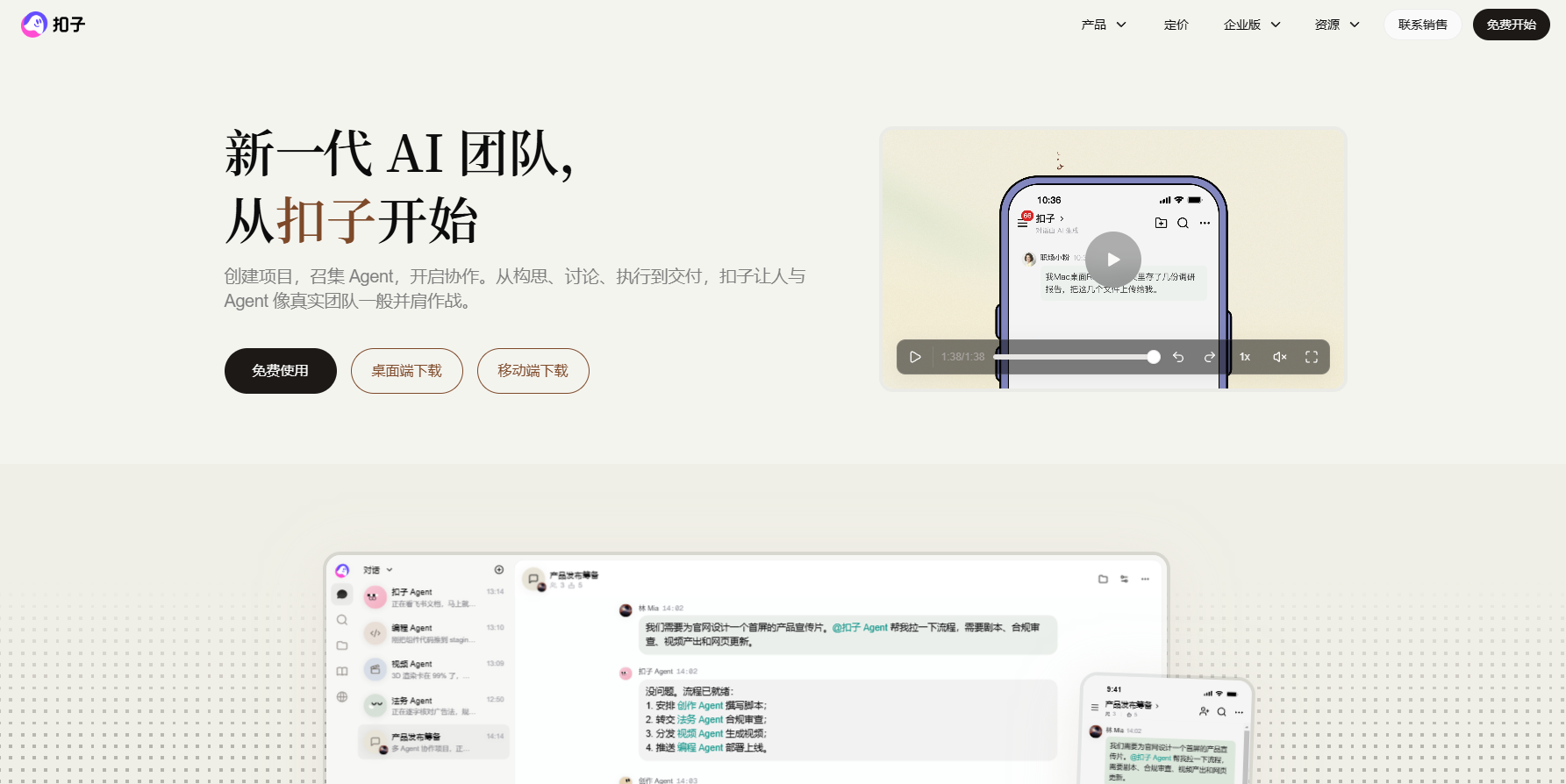The width and height of the screenshot is (1566, 784).
Task: Expand the 企业版 navigation dropdown
Action: click(x=1253, y=25)
